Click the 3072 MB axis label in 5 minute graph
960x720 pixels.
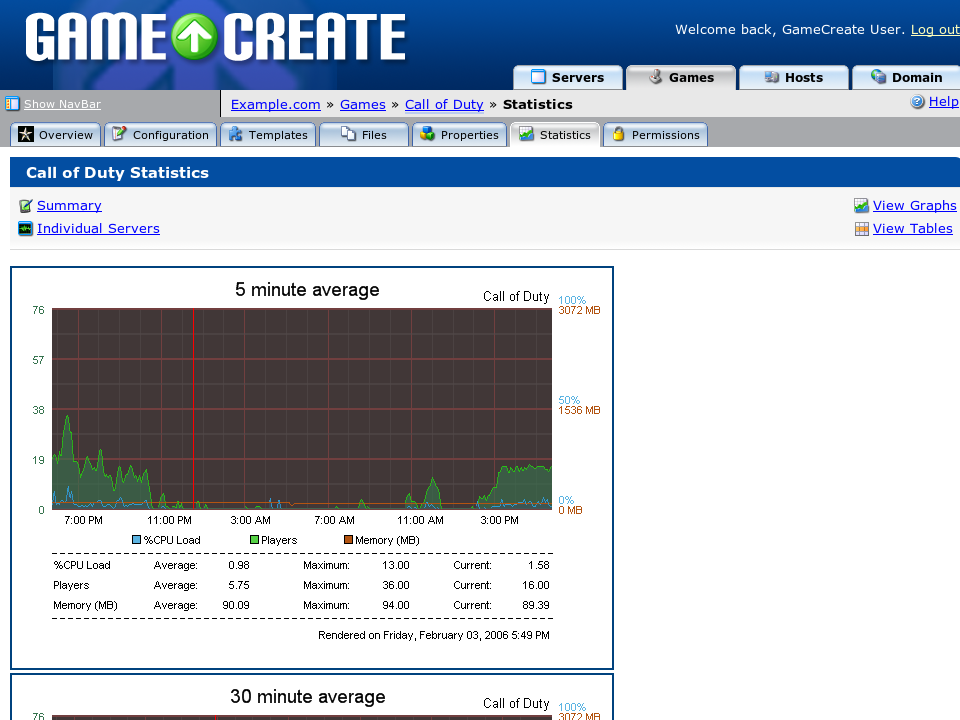point(579,310)
